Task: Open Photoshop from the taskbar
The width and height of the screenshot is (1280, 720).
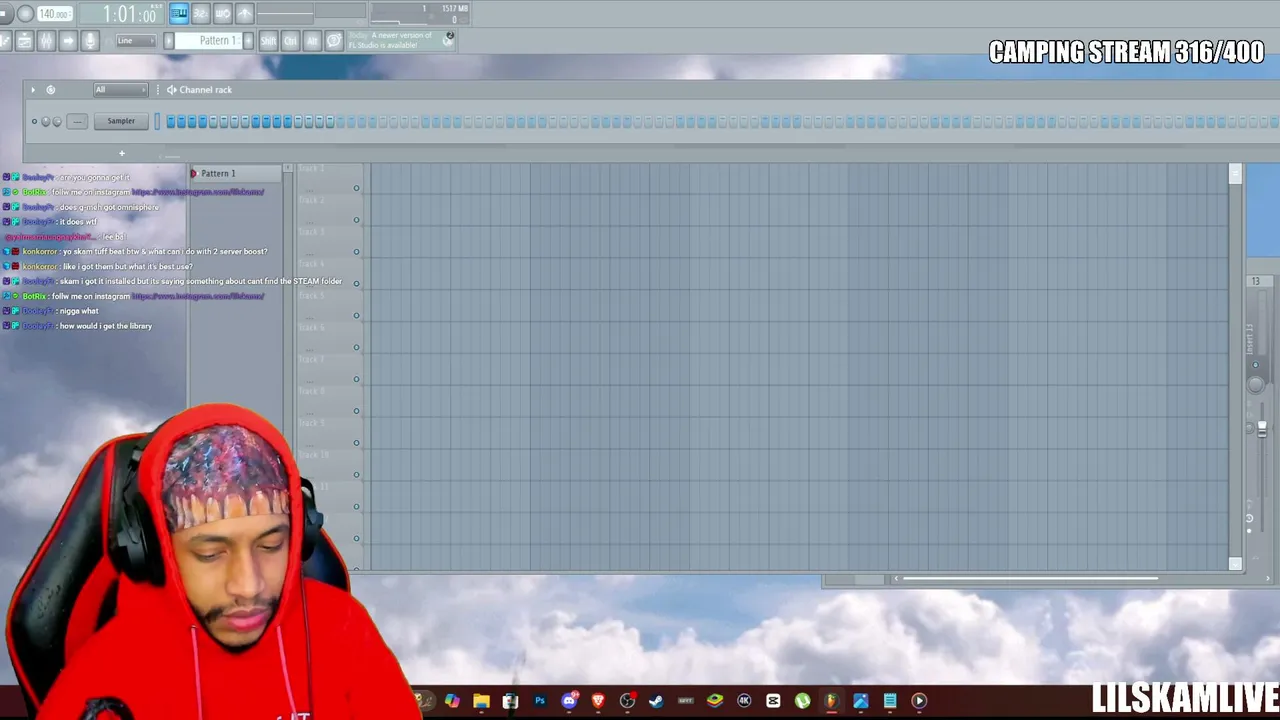Action: [540, 701]
